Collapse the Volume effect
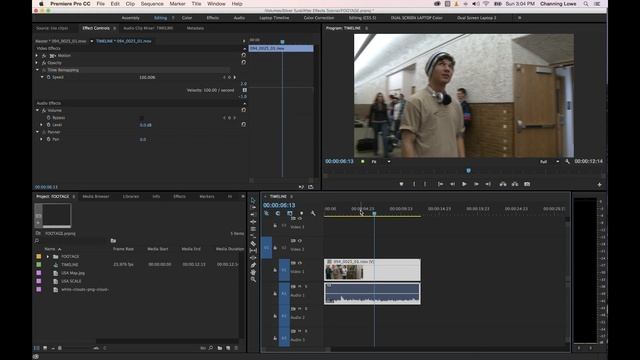The image size is (640, 360). pos(37,110)
